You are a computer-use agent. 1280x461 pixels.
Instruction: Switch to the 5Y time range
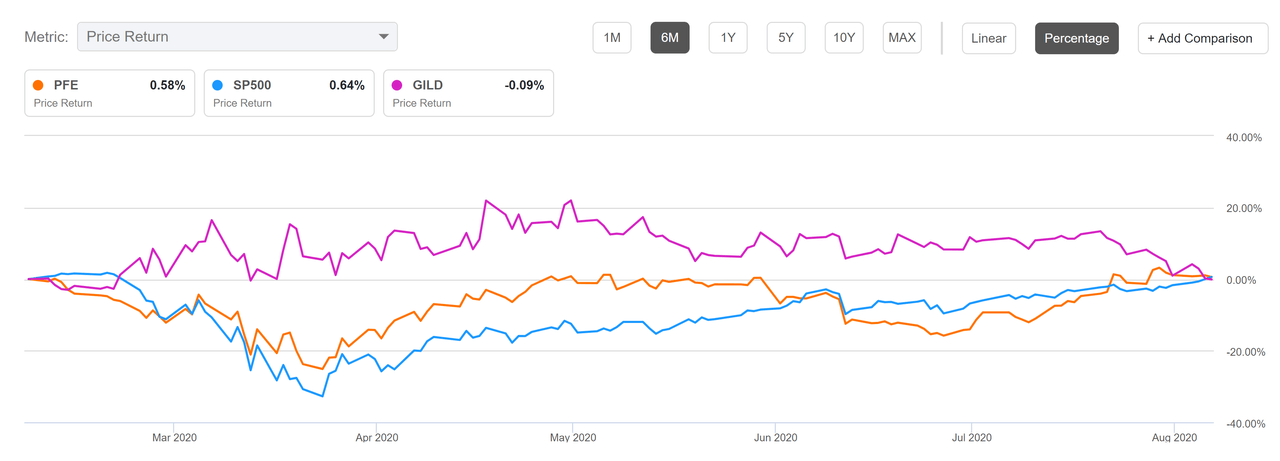pos(786,38)
